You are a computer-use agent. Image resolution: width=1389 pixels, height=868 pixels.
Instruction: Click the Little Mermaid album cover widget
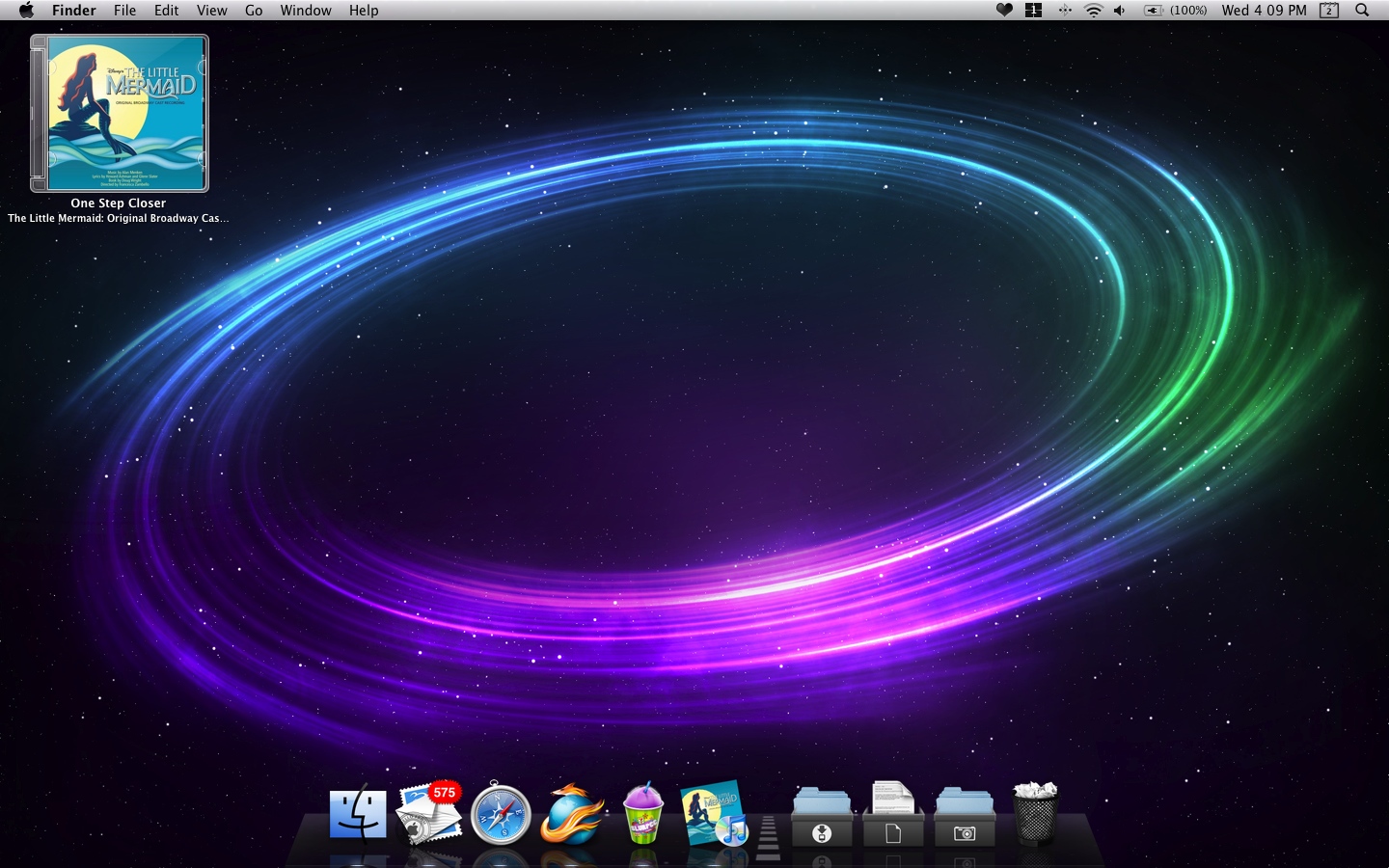click(120, 114)
